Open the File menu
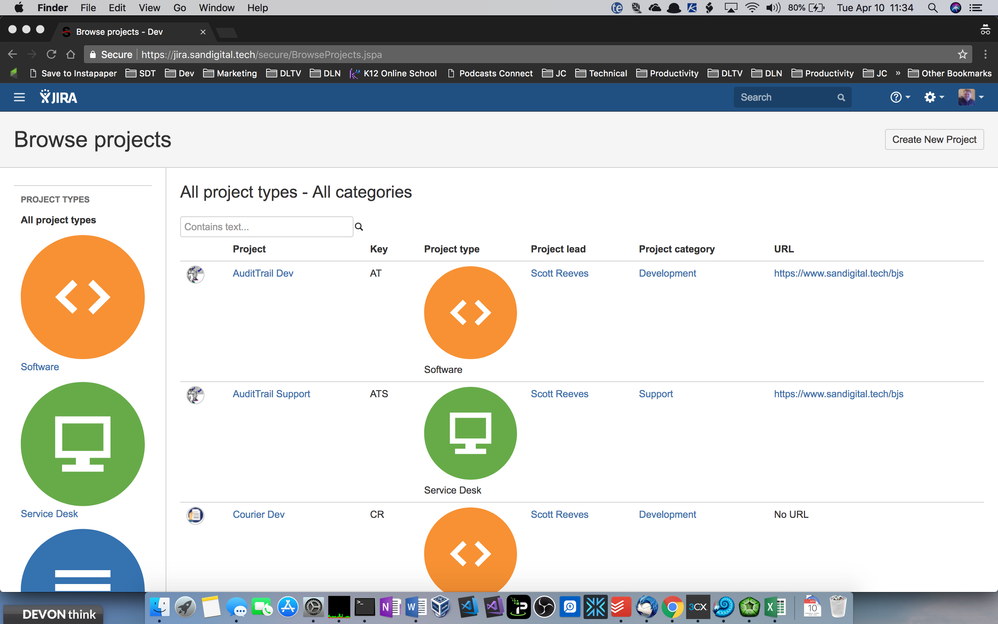Image resolution: width=998 pixels, height=624 pixels. 88,8
